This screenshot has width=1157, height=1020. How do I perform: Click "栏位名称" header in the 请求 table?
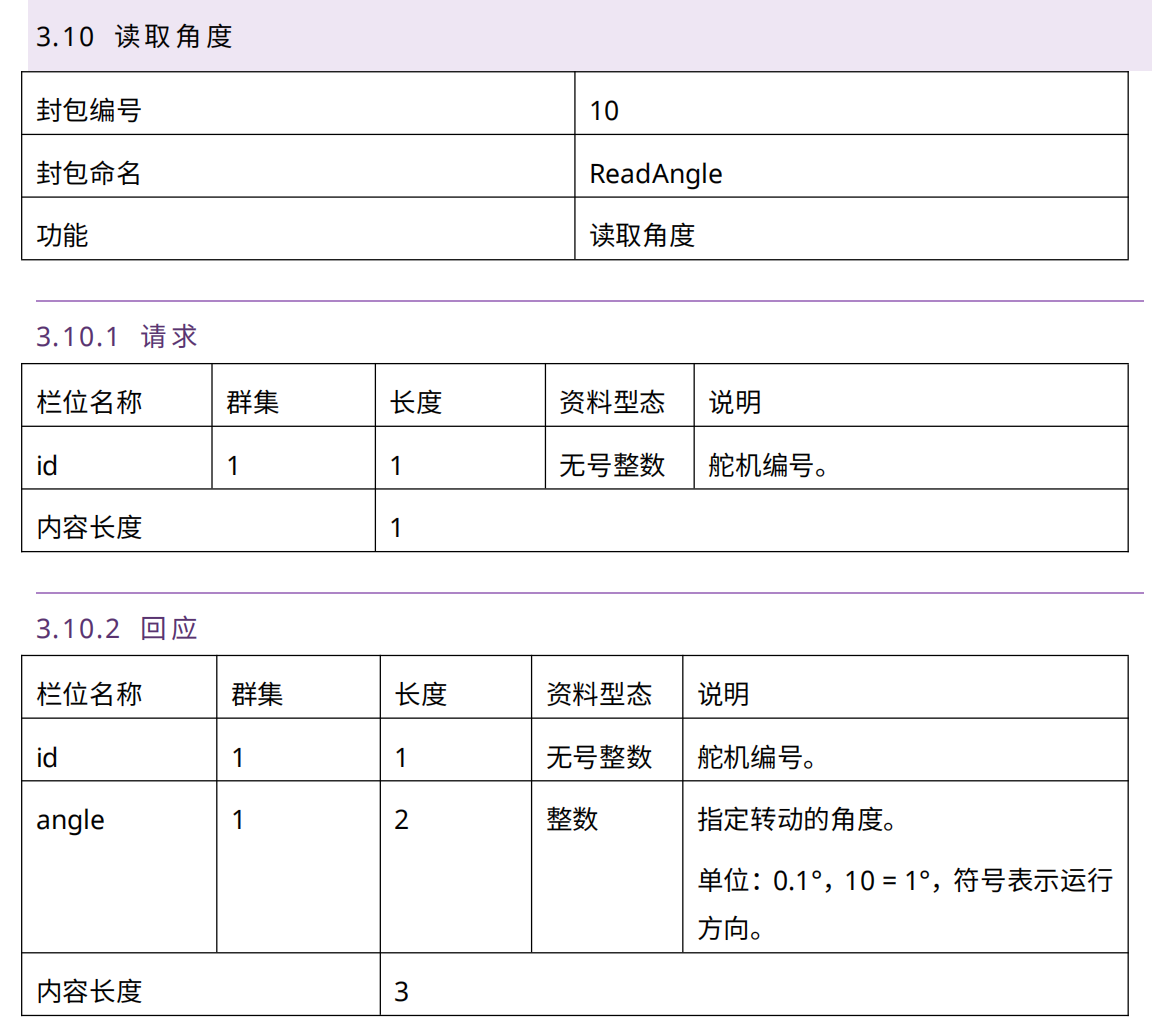(89, 402)
